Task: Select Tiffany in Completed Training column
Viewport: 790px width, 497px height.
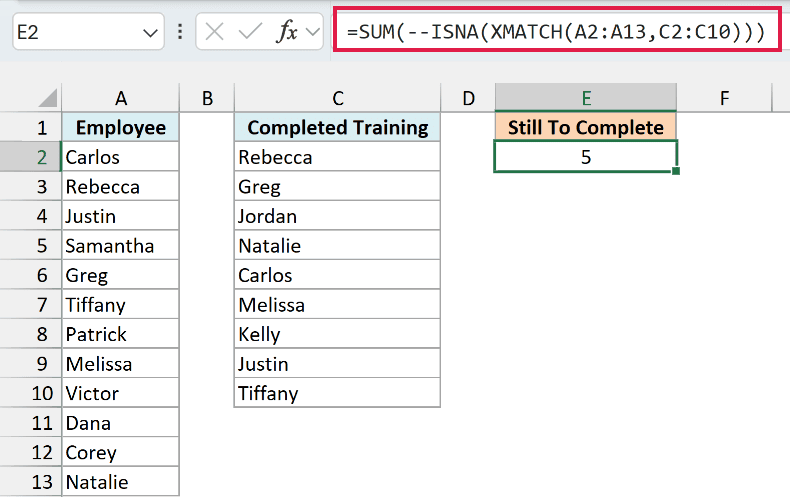Action: coord(338,393)
